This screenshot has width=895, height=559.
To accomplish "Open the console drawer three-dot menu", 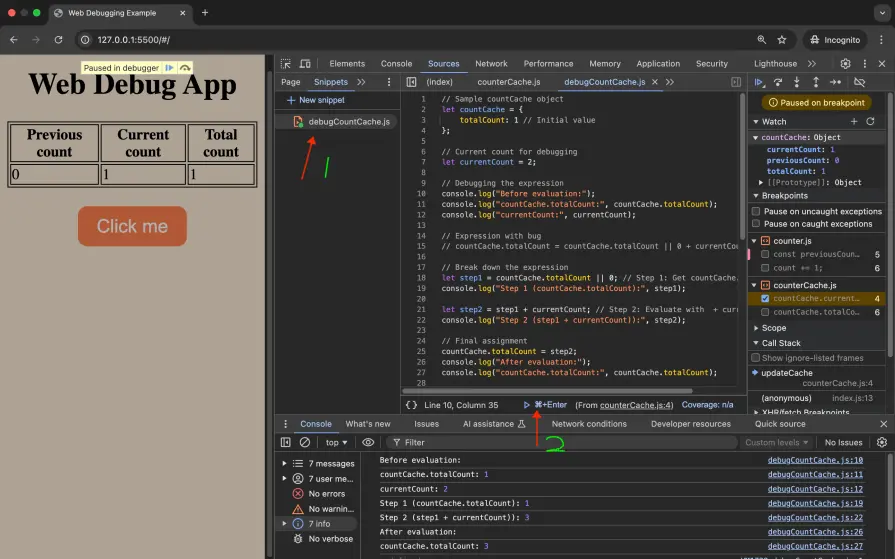I will 285,424.
